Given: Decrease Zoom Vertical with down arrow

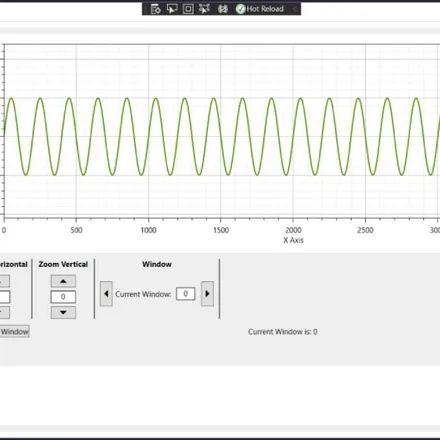Looking at the screenshot, I should point(63,312).
